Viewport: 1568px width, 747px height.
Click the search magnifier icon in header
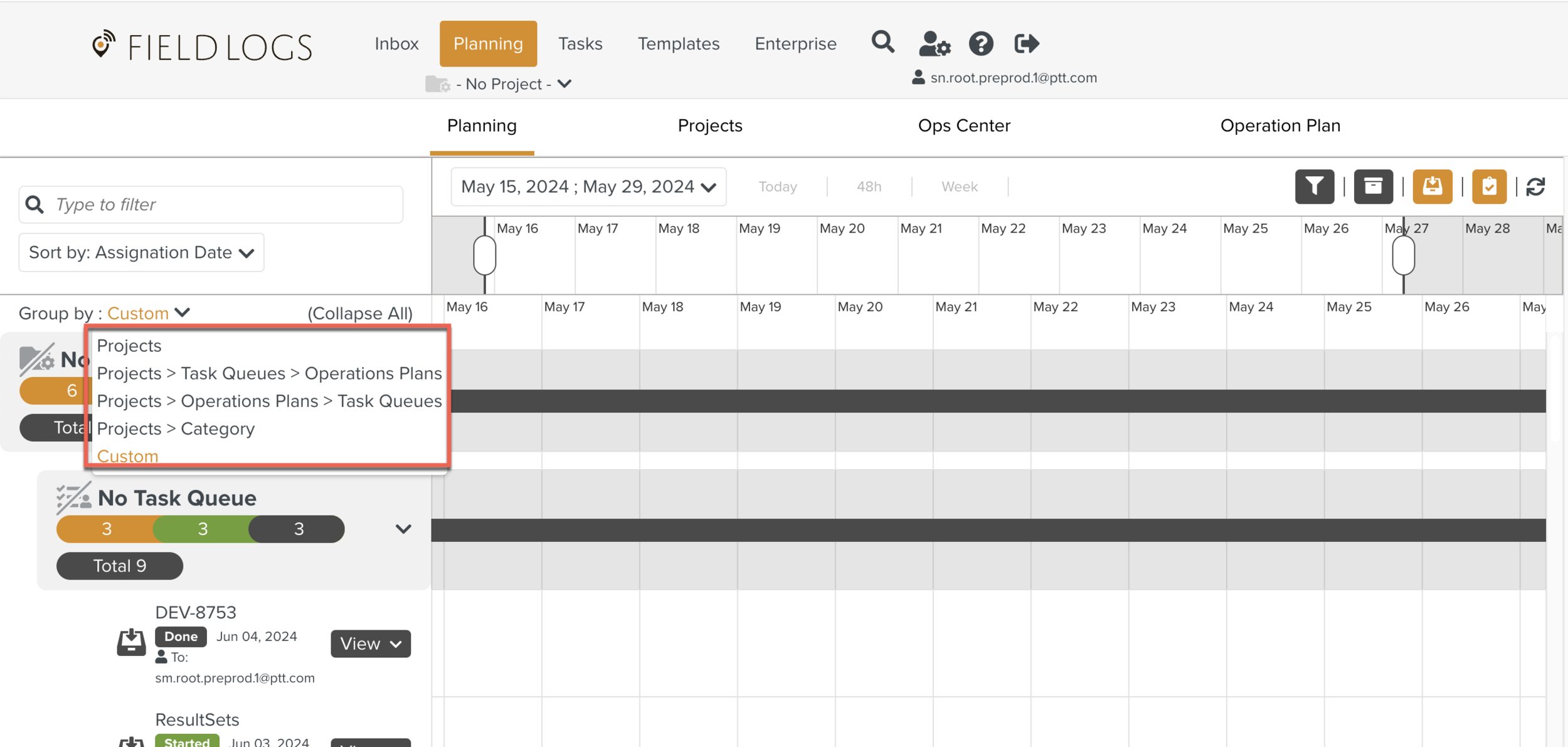tap(882, 43)
